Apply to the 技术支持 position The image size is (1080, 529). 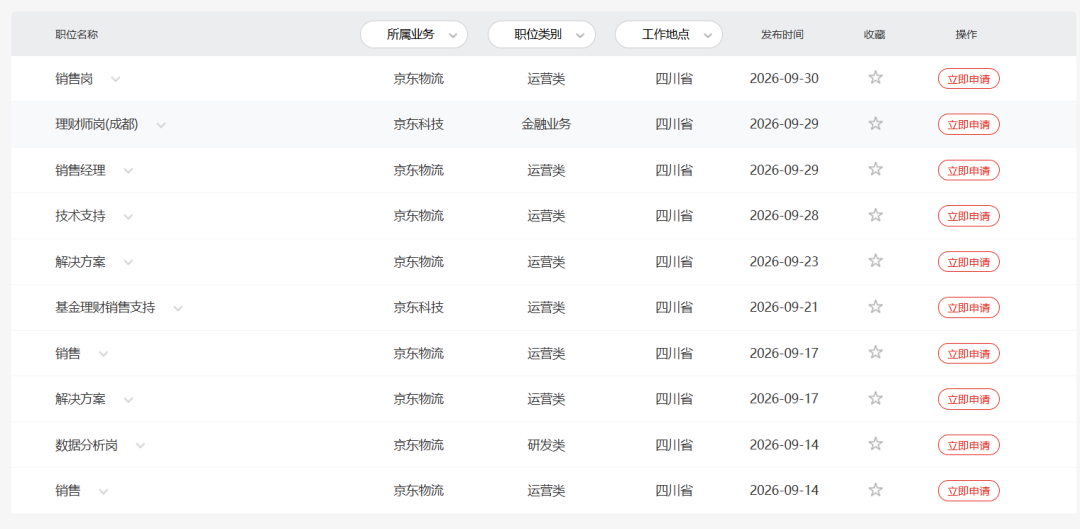pyautogui.click(x=968, y=216)
